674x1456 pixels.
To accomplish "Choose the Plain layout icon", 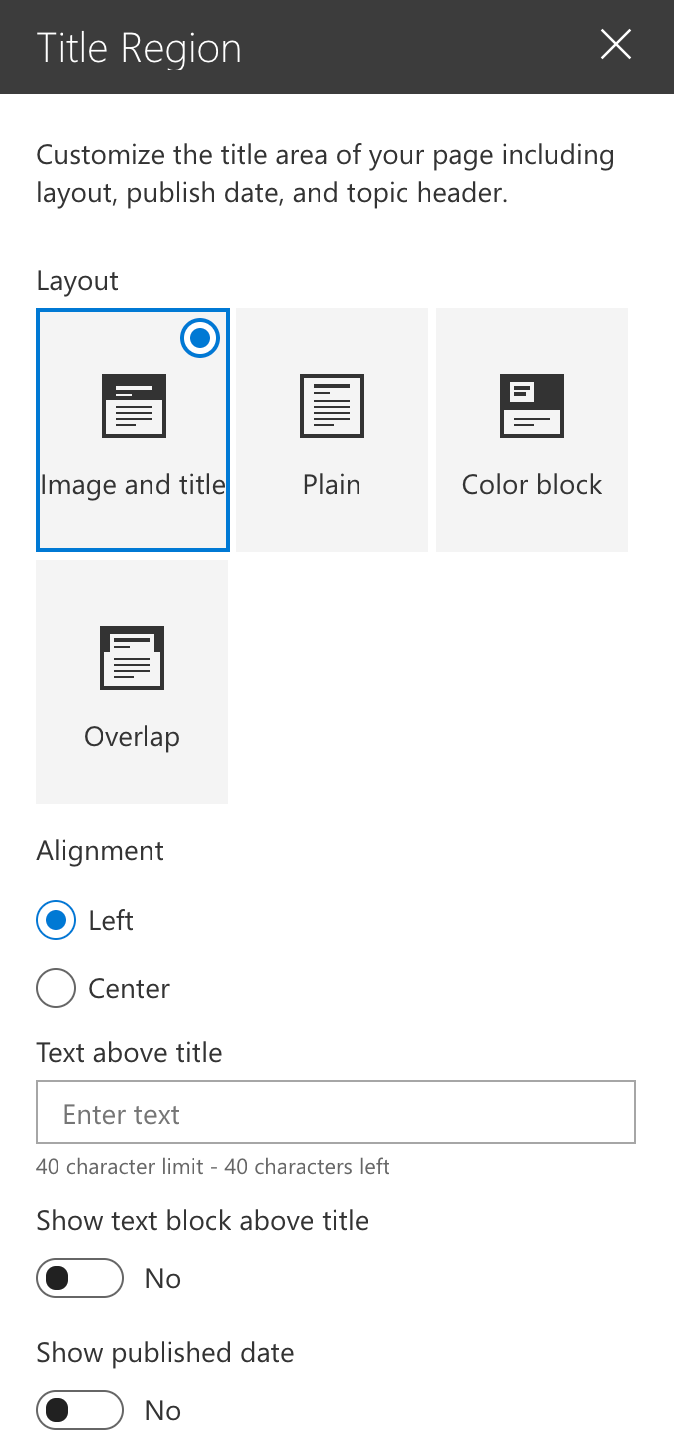I will point(332,406).
